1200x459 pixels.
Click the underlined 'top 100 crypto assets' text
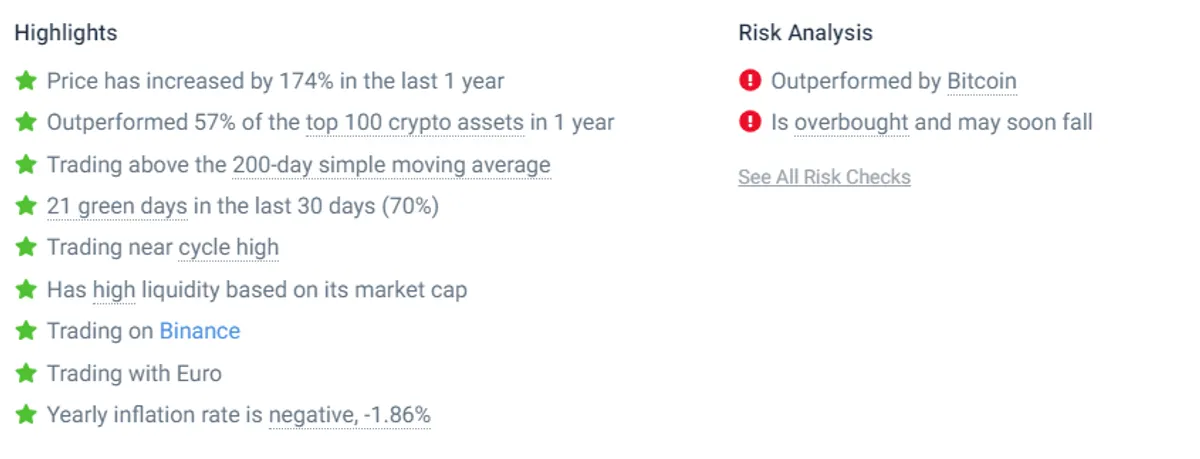pos(415,123)
